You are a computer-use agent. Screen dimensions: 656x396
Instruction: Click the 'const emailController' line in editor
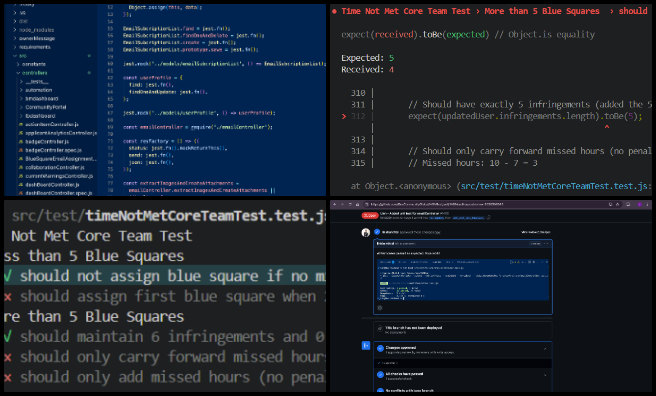(x=197, y=127)
